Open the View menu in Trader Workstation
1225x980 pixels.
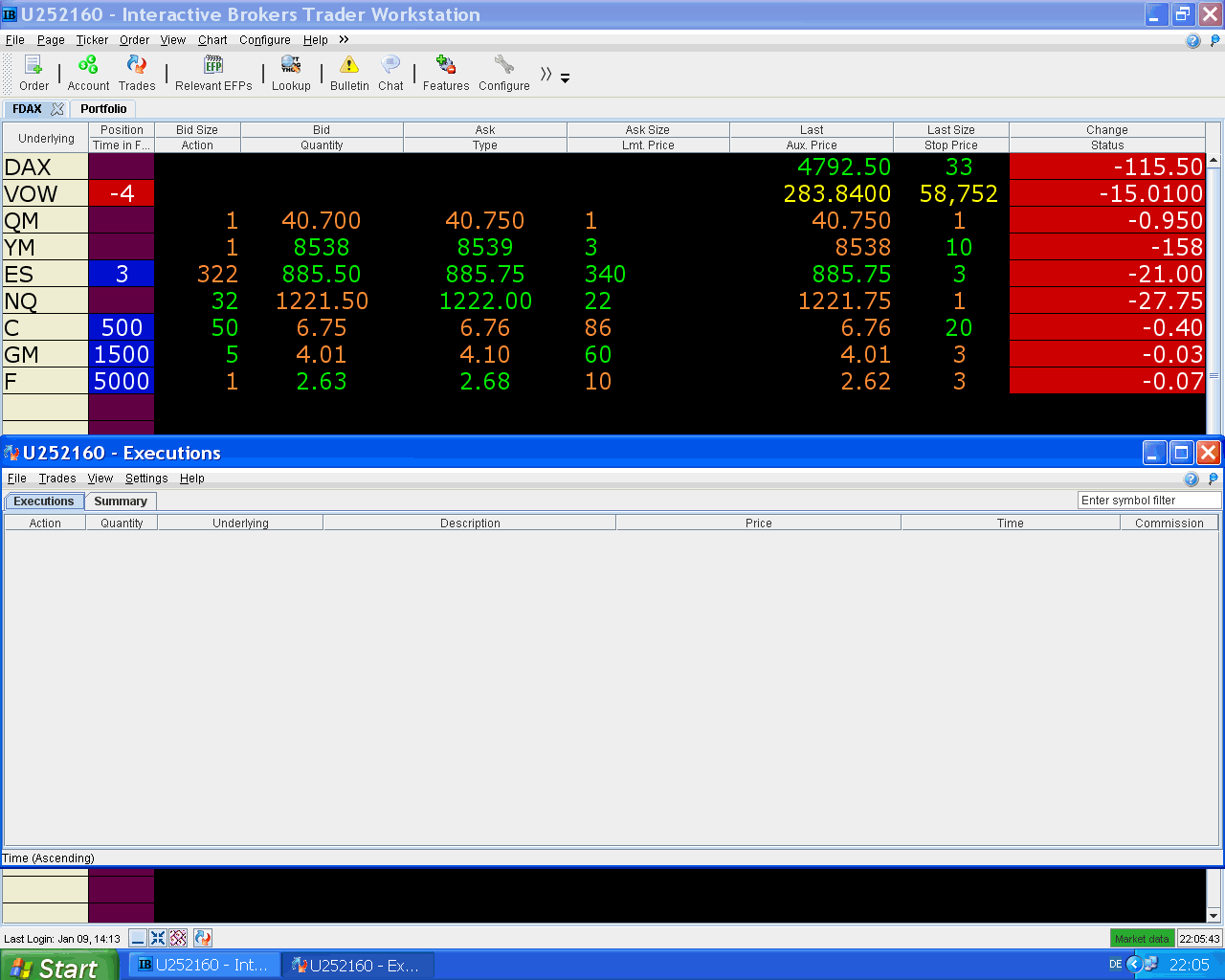tap(173, 40)
